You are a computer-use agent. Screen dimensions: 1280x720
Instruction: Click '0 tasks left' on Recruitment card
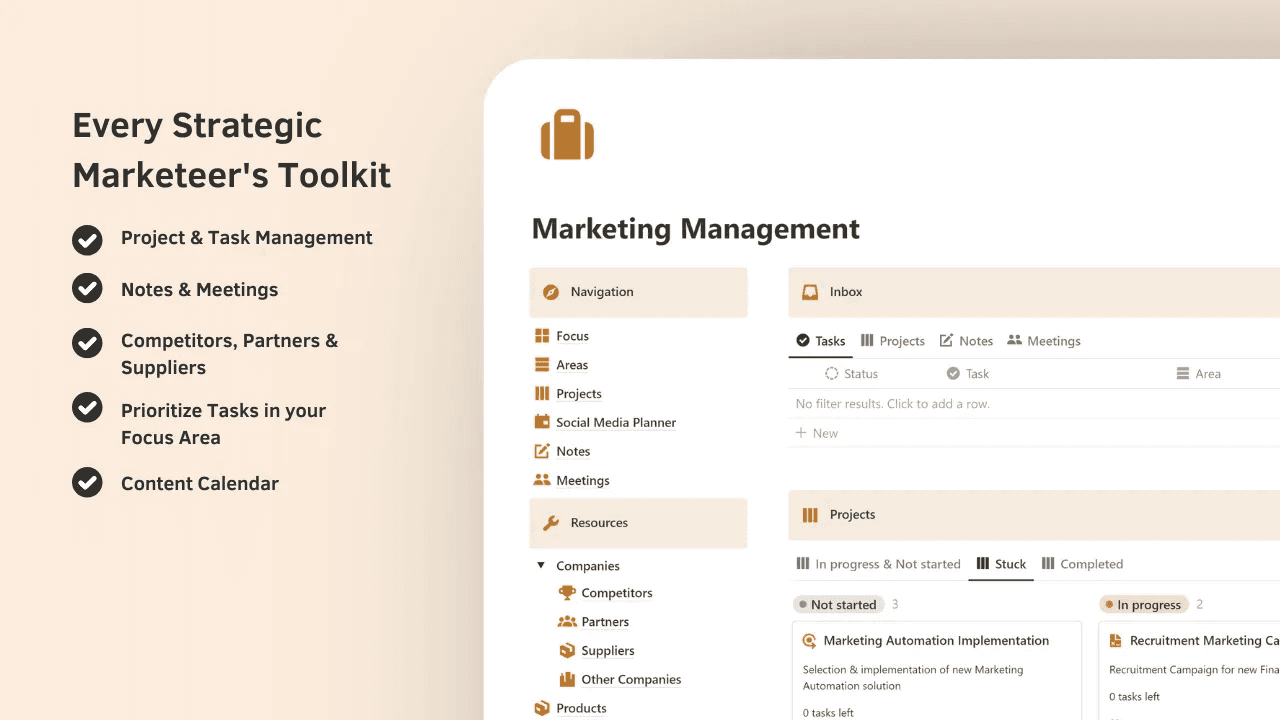click(1134, 697)
